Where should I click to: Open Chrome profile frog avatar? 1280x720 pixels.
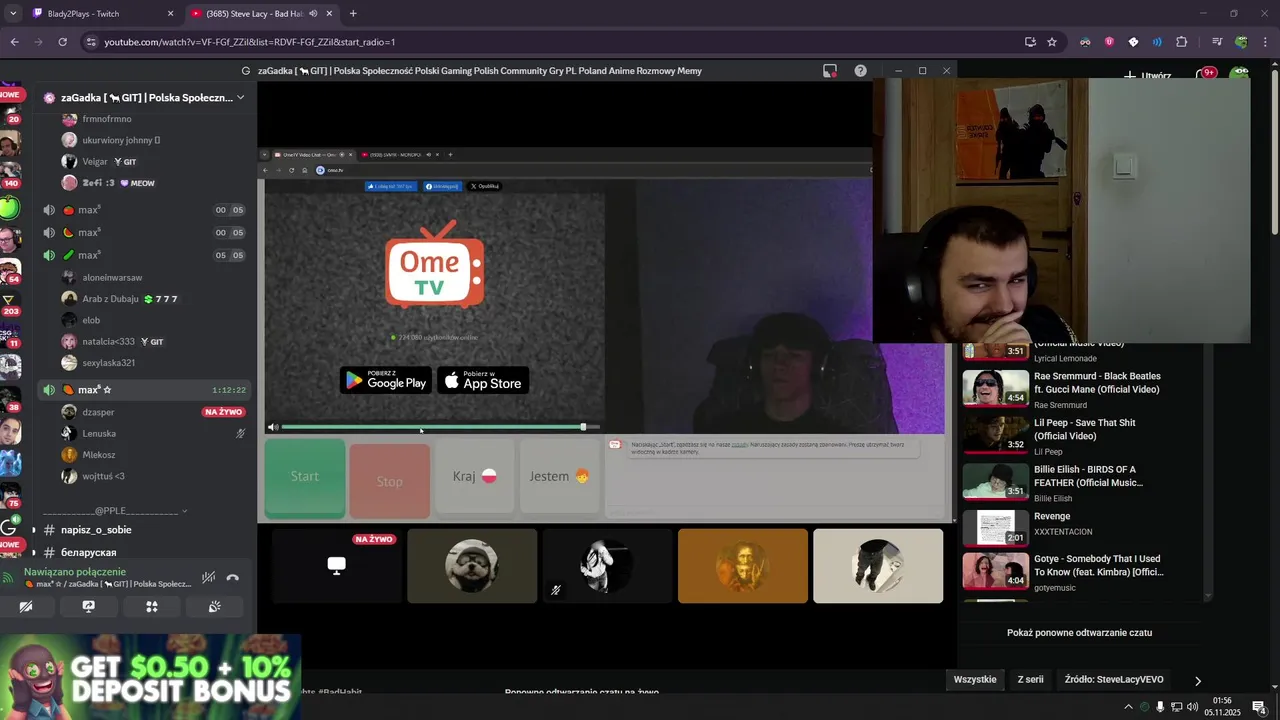click(1241, 42)
